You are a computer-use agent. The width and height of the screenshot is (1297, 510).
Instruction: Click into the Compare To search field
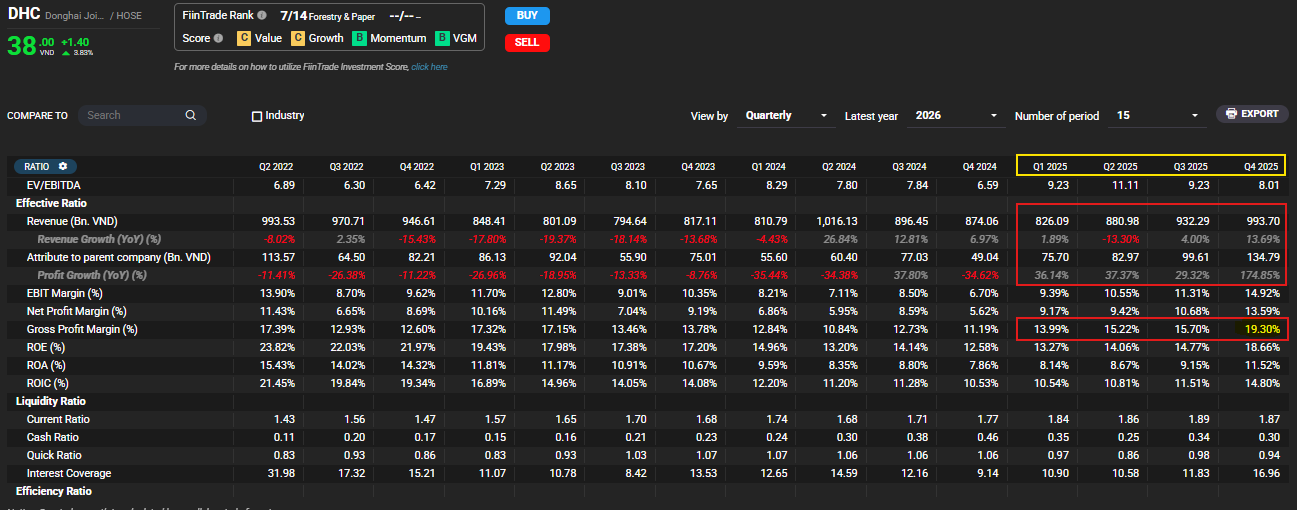tap(132, 115)
